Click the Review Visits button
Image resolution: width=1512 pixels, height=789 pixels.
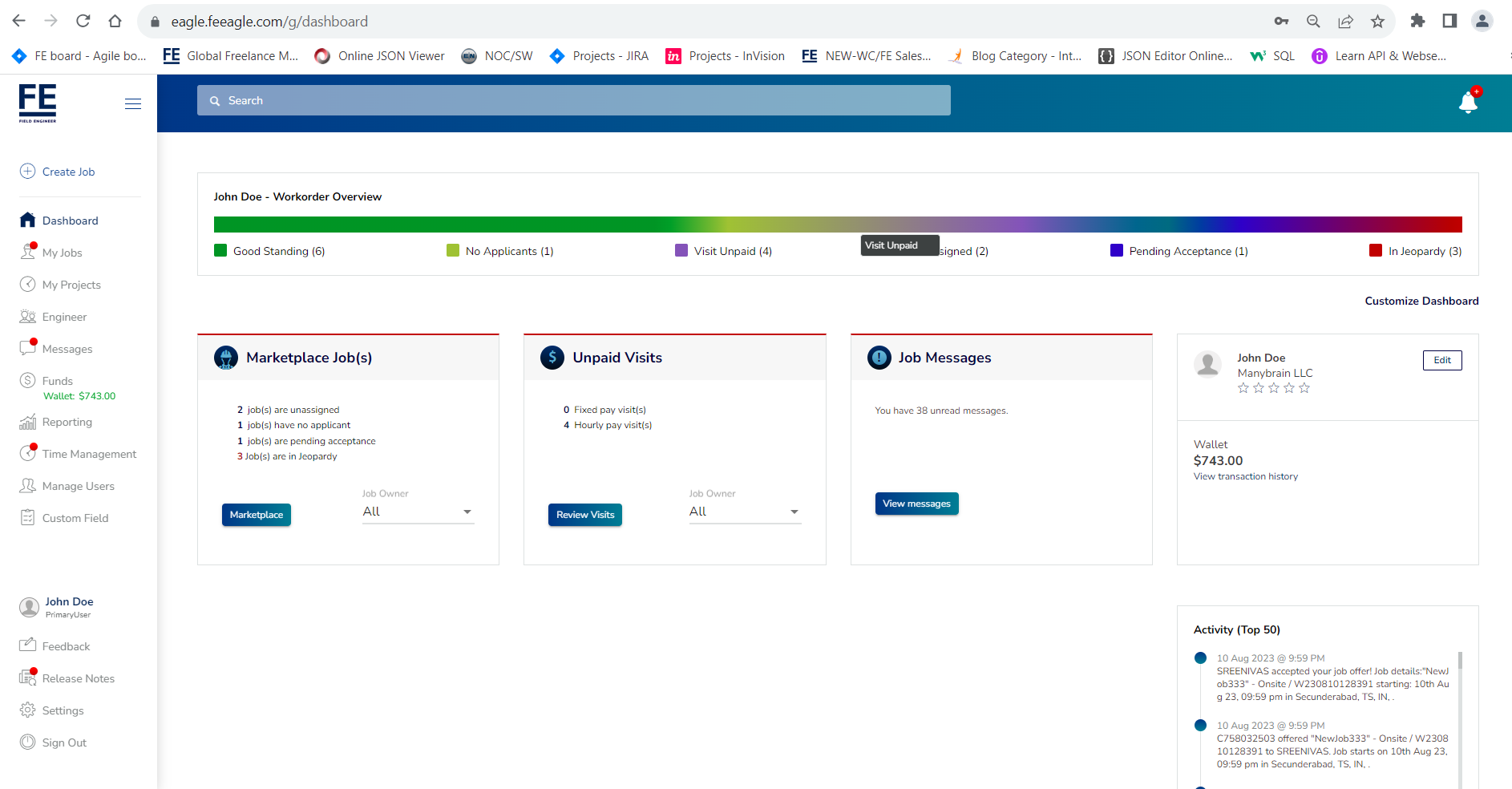tap(585, 515)
